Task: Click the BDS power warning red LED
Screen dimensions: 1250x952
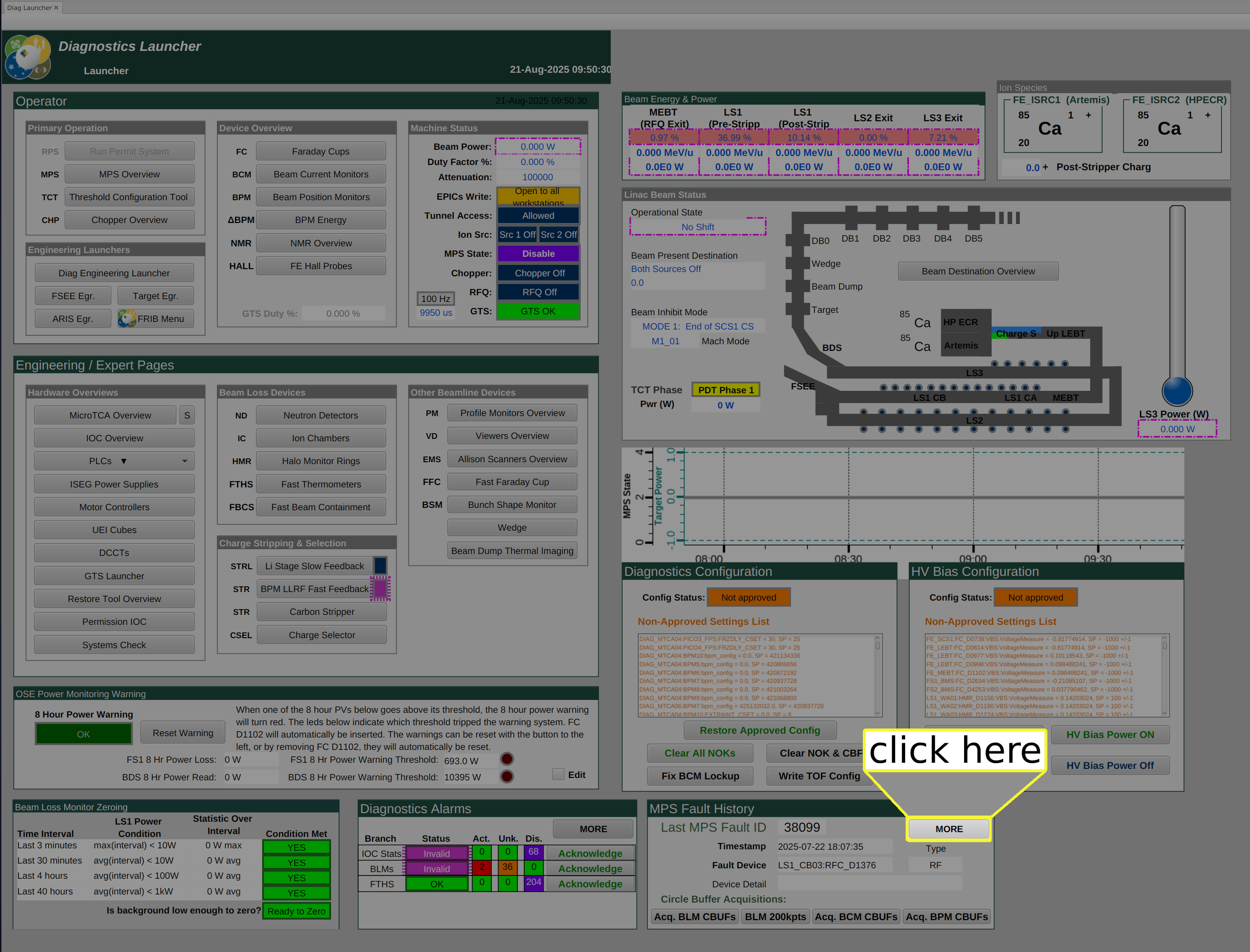Action: [507, 777]
